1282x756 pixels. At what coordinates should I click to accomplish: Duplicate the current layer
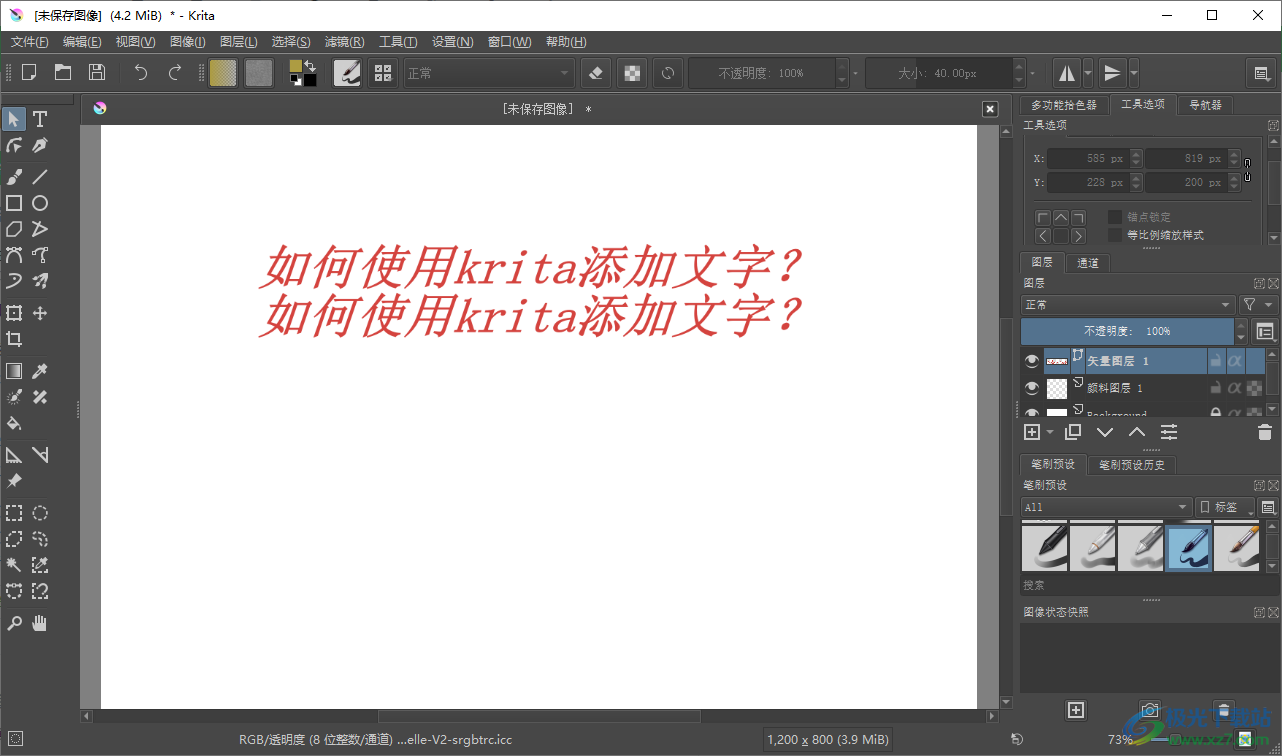(1073, 432)
